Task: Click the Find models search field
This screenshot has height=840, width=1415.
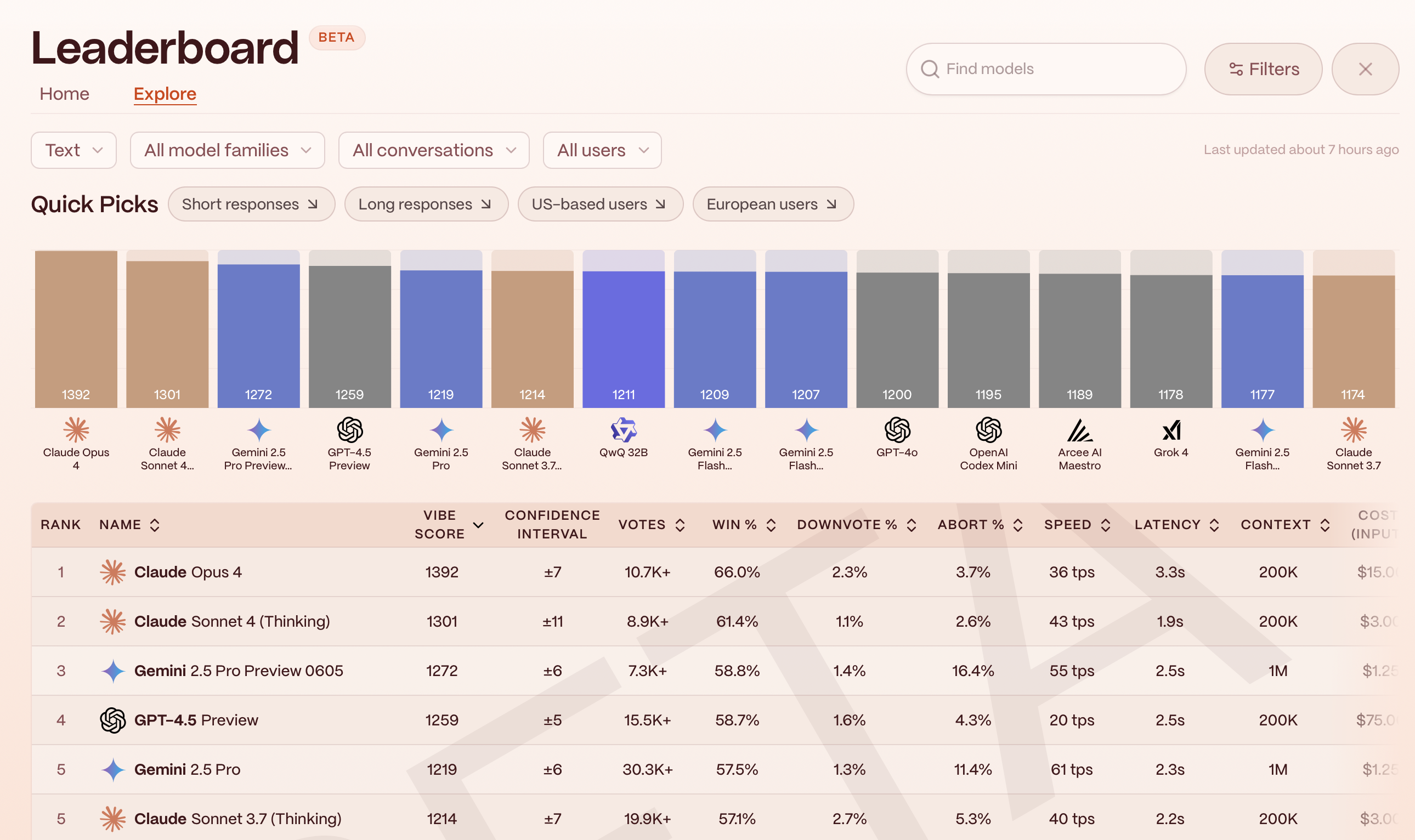Action: [x=1046, y=69]
